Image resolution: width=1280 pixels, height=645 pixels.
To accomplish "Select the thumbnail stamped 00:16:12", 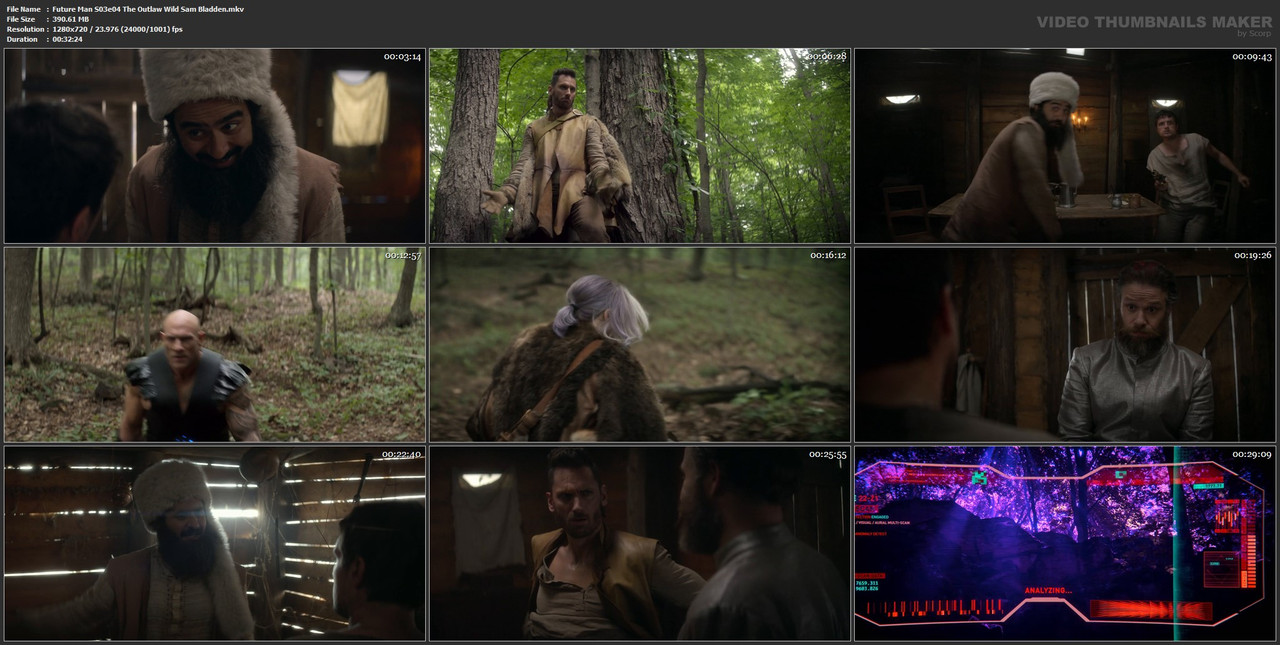I will 640,345.
